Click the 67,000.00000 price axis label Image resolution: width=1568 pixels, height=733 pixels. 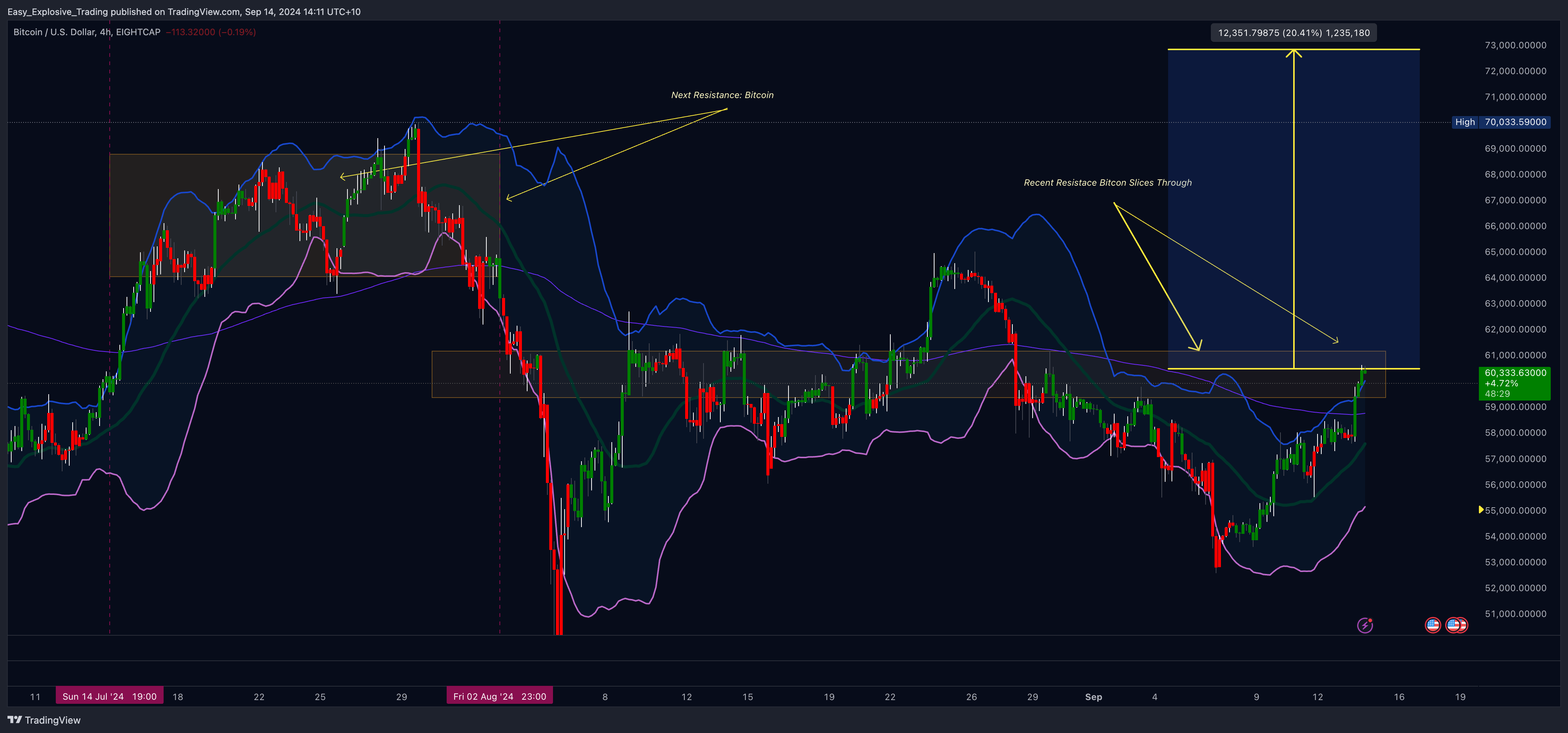pos(1516,200)
